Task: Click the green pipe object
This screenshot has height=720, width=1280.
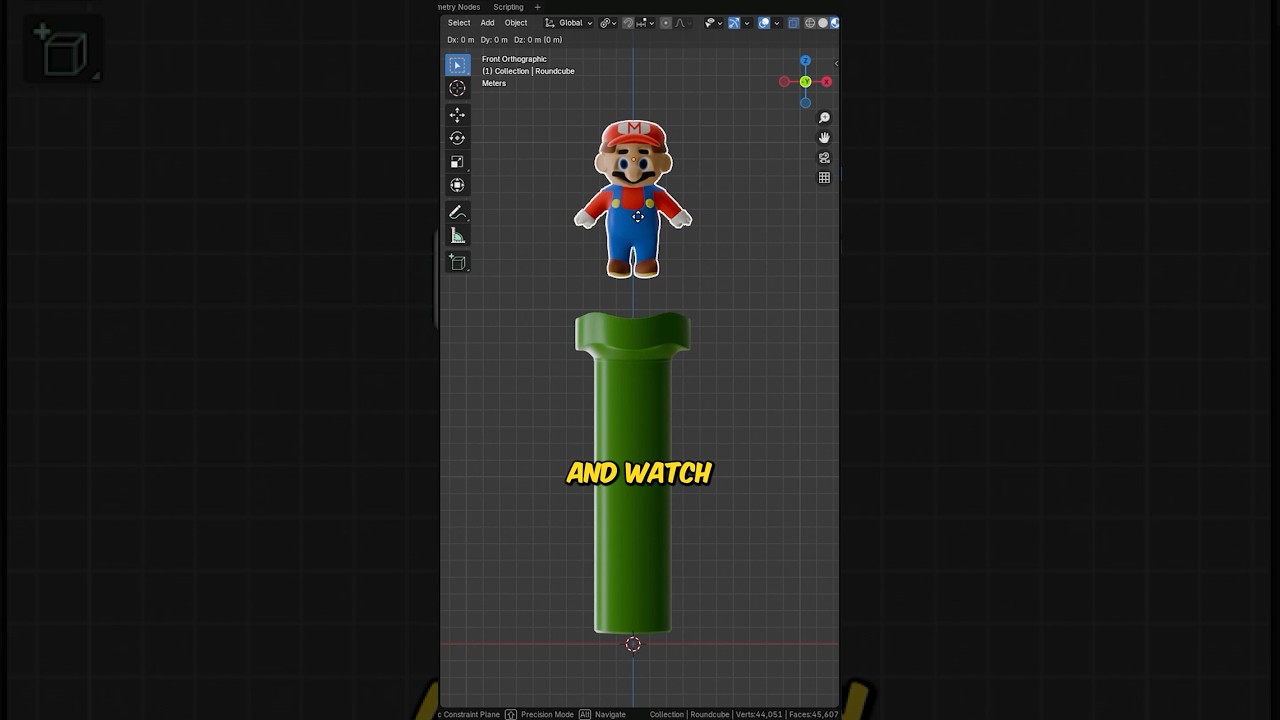Action: (633, 472)
